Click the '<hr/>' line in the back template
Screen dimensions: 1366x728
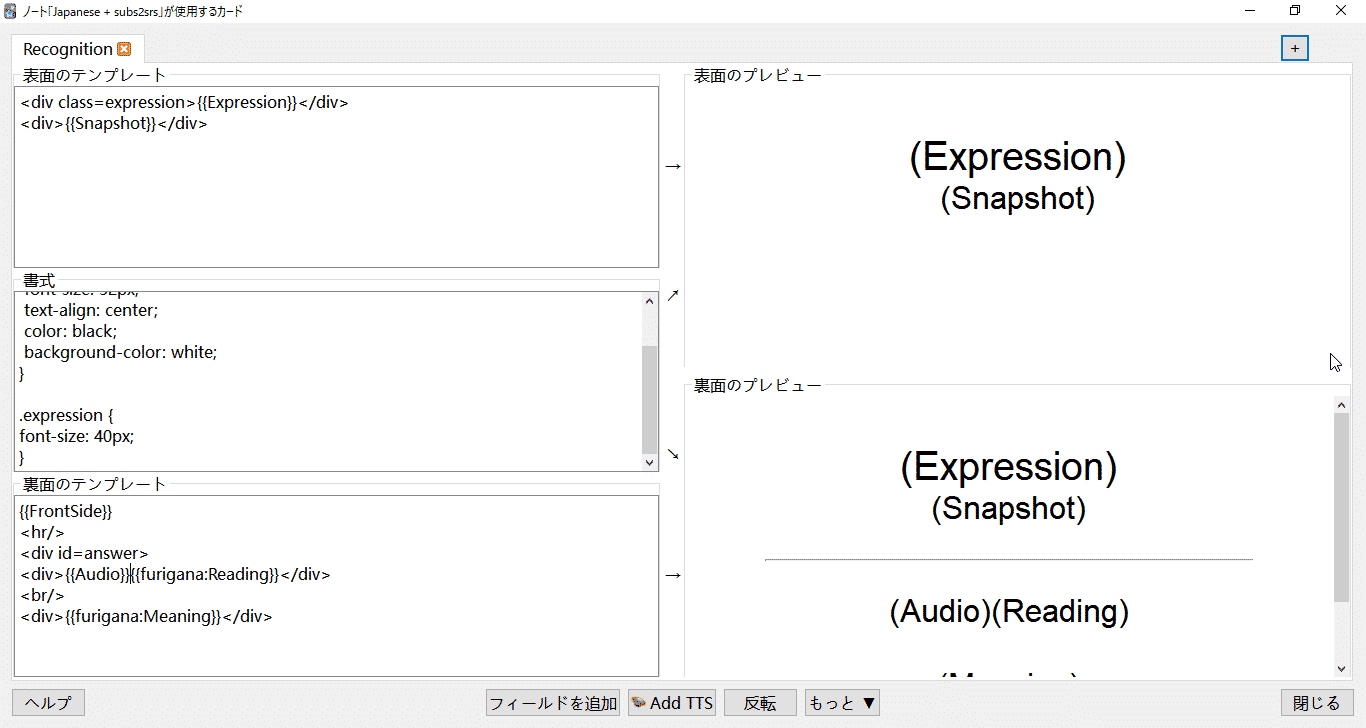tap(42, 532)
